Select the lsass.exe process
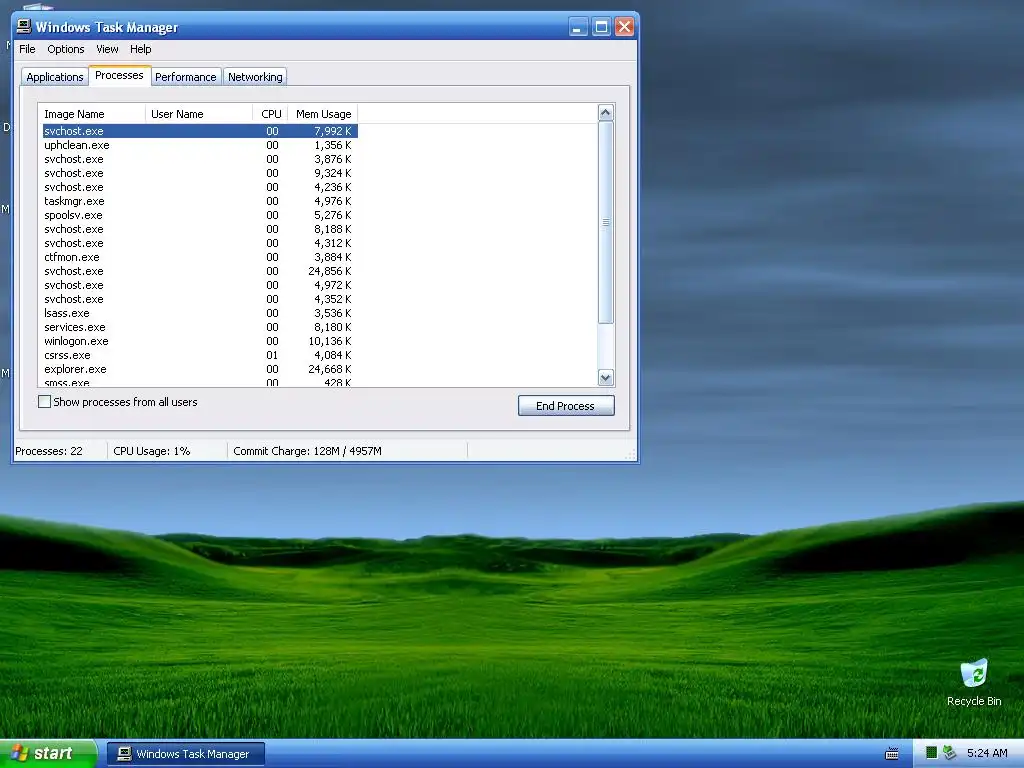The width and height of the screenshot is (1024, 768). [200, 313]
